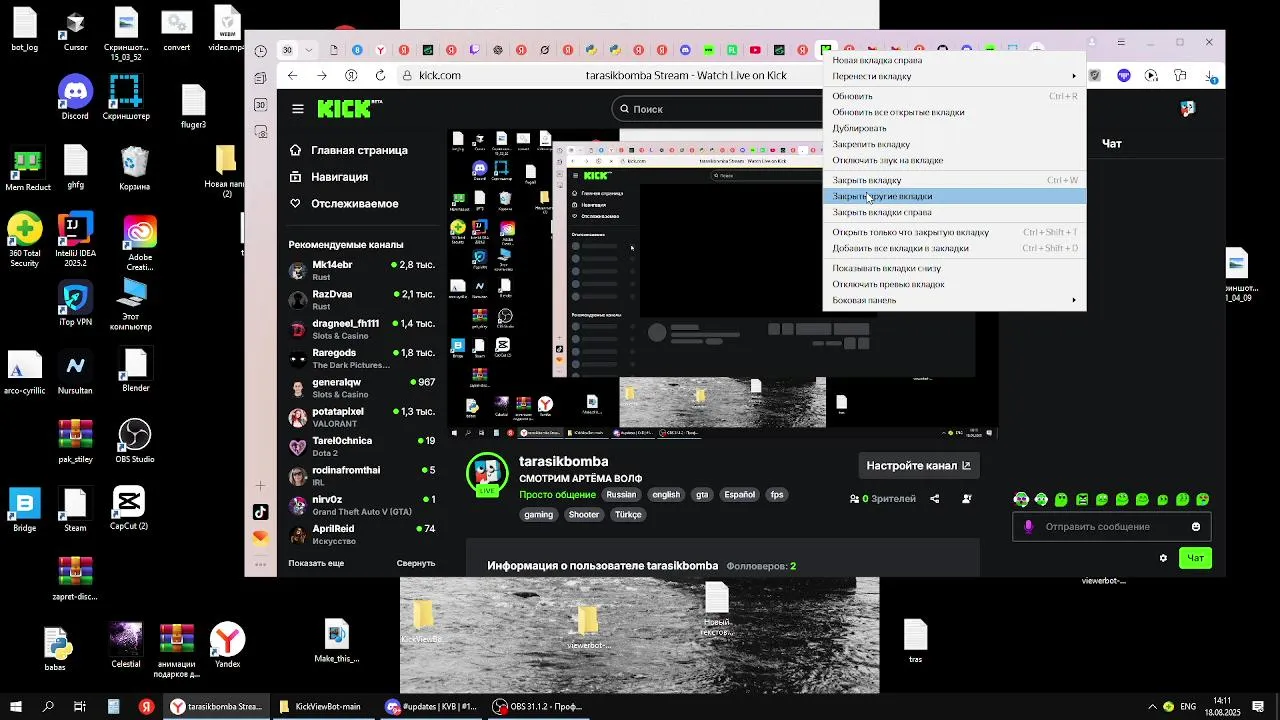This screenshot has height=720, width=1280.
Task: Select 'Закрепить вкладку' menu item
Action: [x=954, y=144]
